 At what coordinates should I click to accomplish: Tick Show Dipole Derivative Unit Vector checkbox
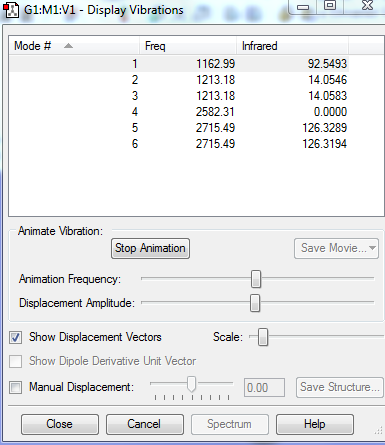click(15, 361)
